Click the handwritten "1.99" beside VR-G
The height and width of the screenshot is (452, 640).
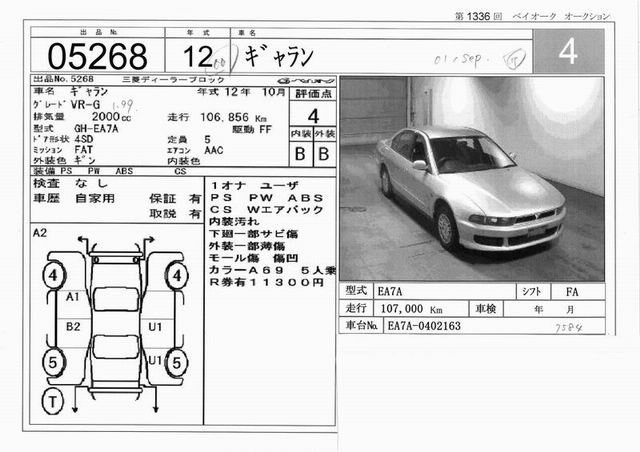(x=122, y=107)
